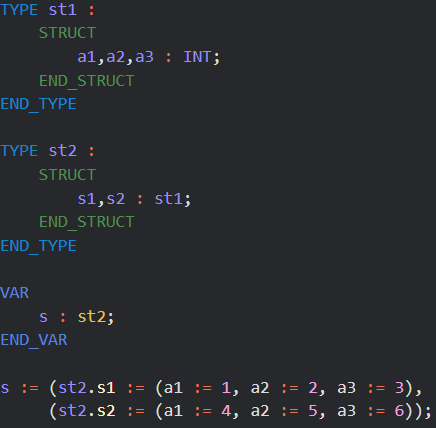The width and height of the screenshot is (436, 428).
Task: Click the s1,s2 member declaration
Action: click(101, 199)
